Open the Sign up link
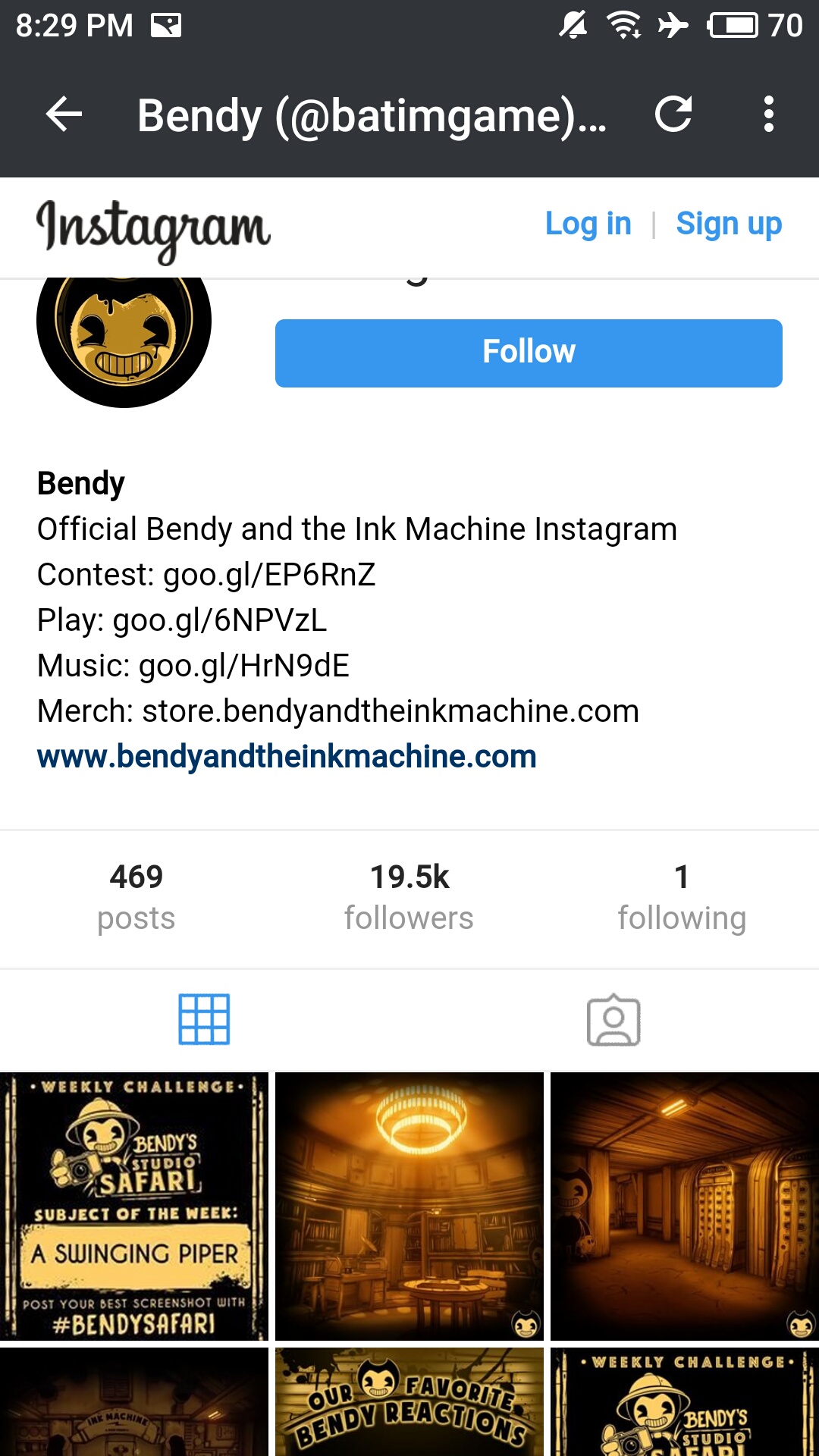 click(x=729, y=224)
